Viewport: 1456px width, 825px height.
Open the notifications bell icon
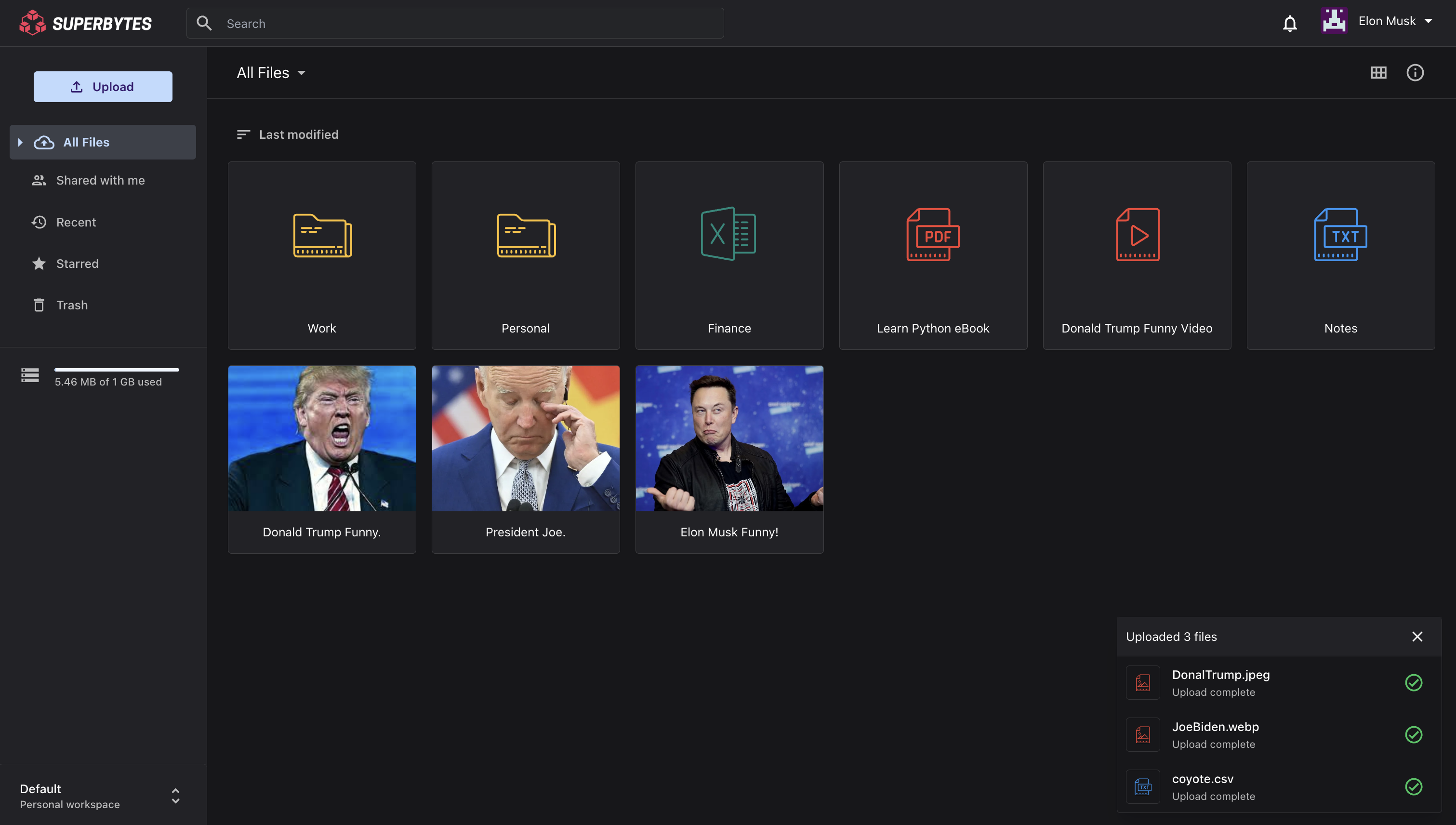1289,23
